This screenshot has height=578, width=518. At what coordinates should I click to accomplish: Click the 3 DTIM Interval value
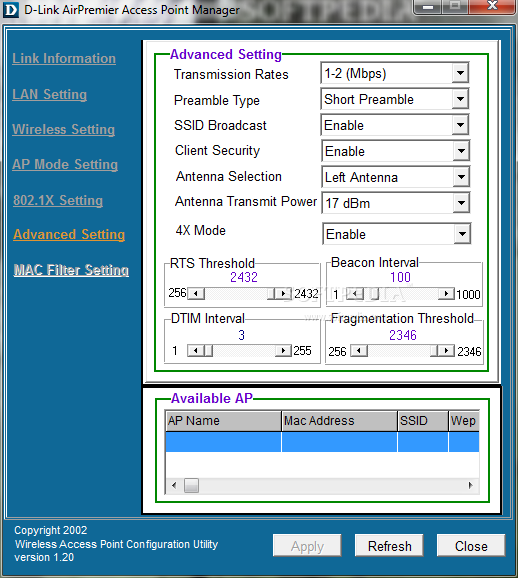pos(241,335)
